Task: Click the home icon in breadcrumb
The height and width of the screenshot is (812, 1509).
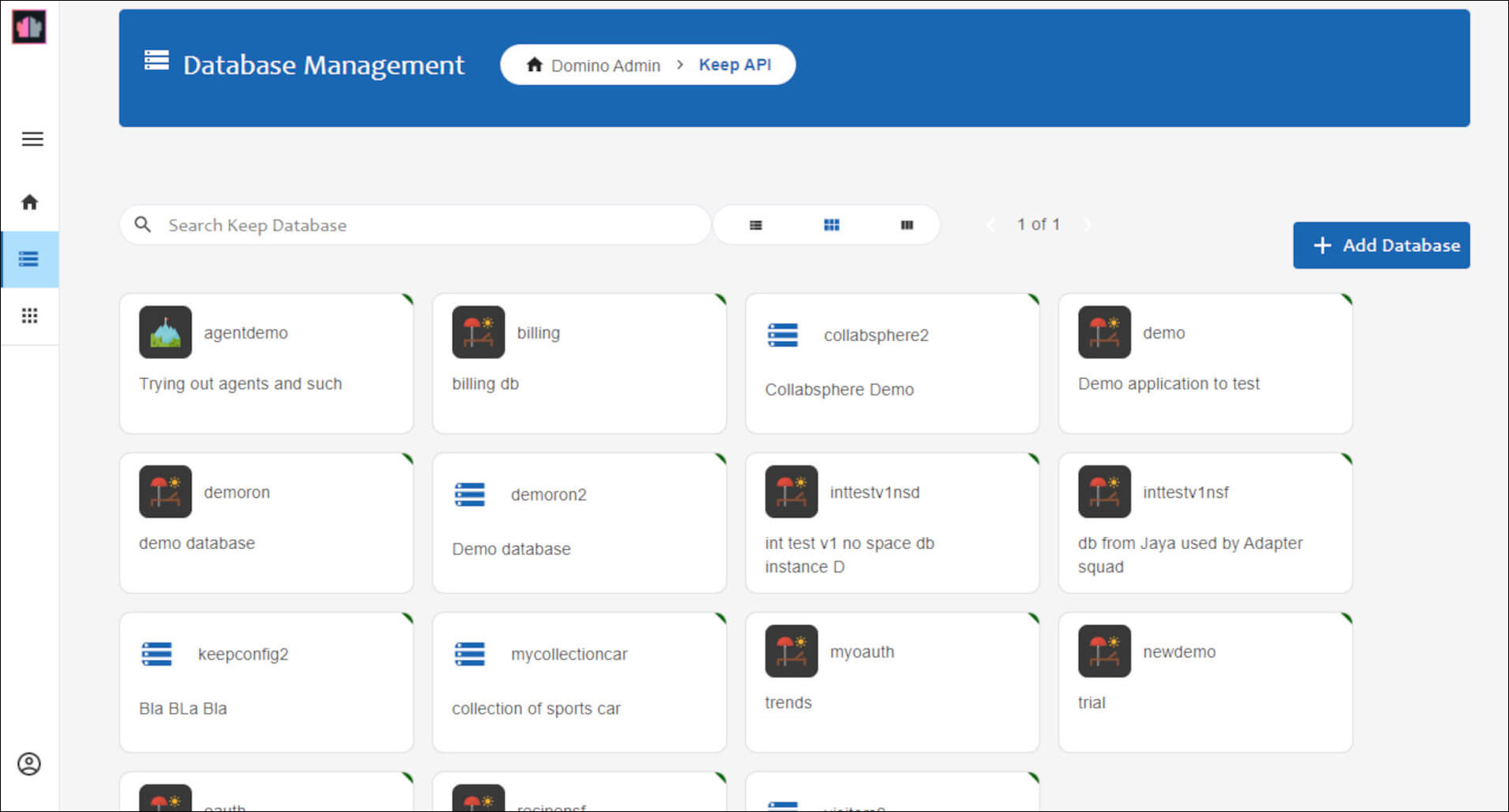Action: click(535, 65)
